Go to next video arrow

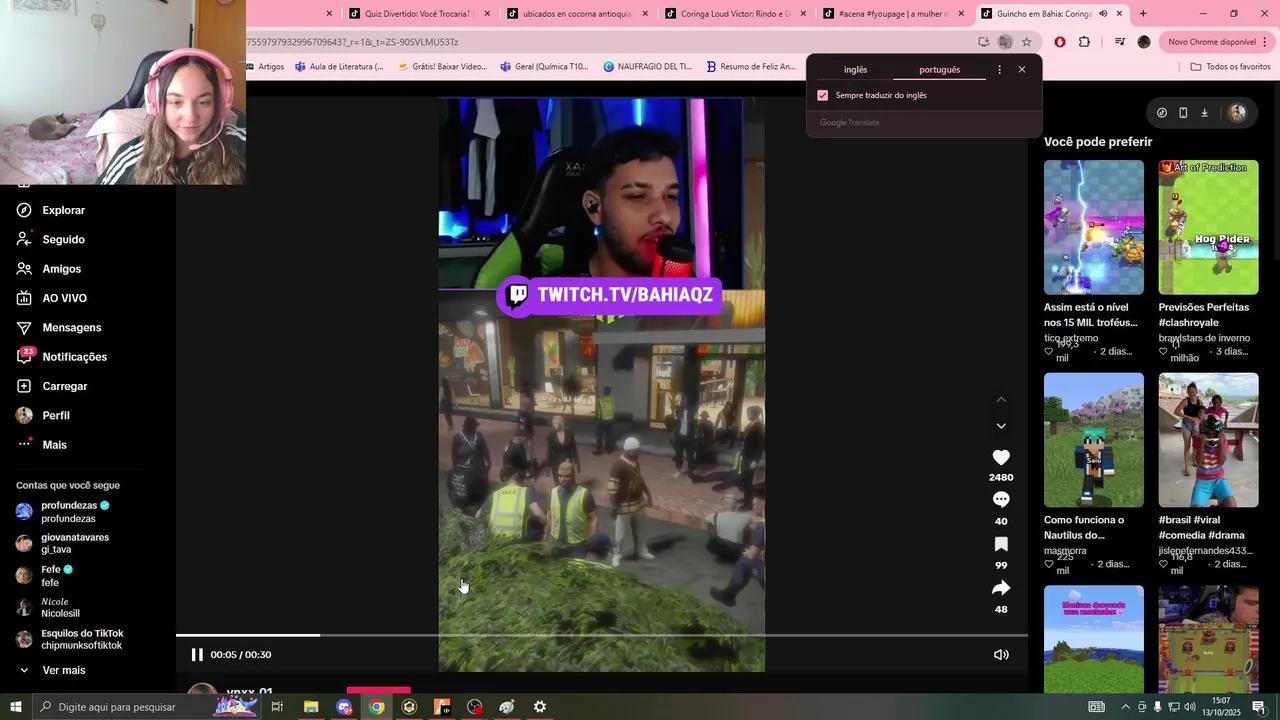[1001, 426]
